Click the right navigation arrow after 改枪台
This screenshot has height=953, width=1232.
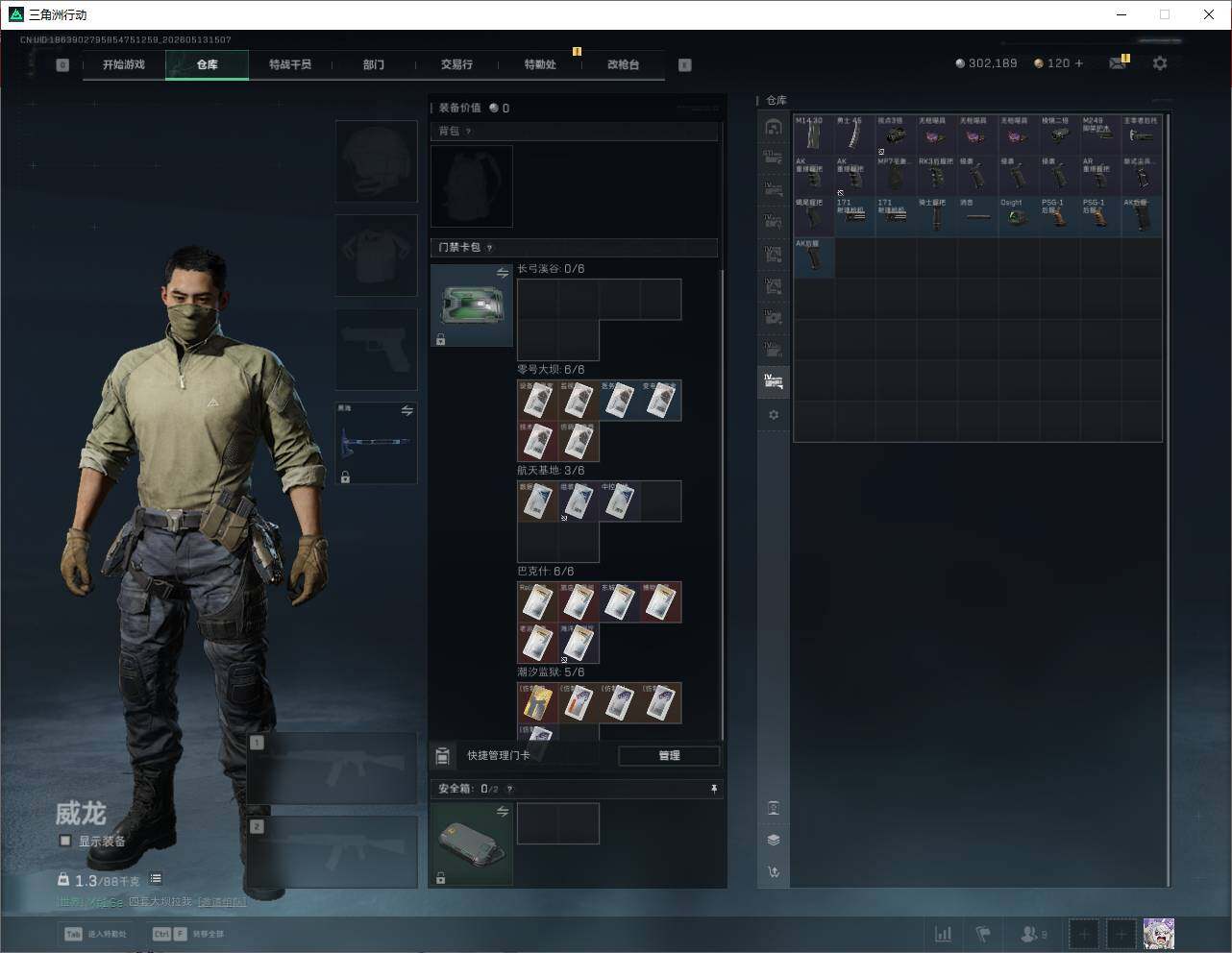coord(685,65)
